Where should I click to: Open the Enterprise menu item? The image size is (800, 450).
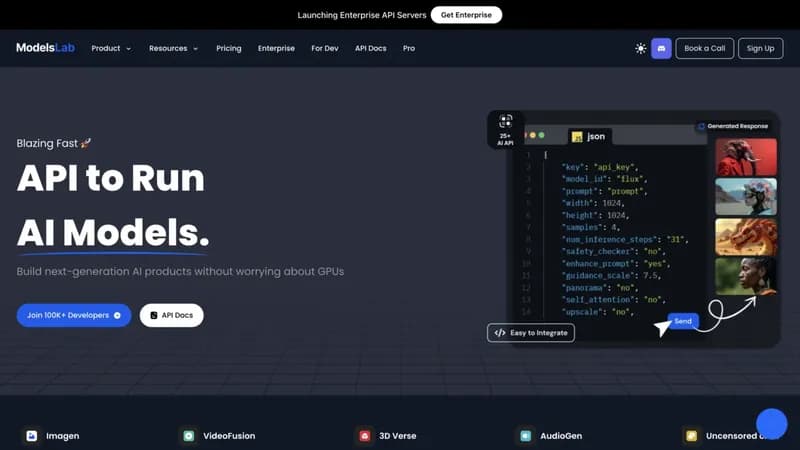click(x=276, y=48)
